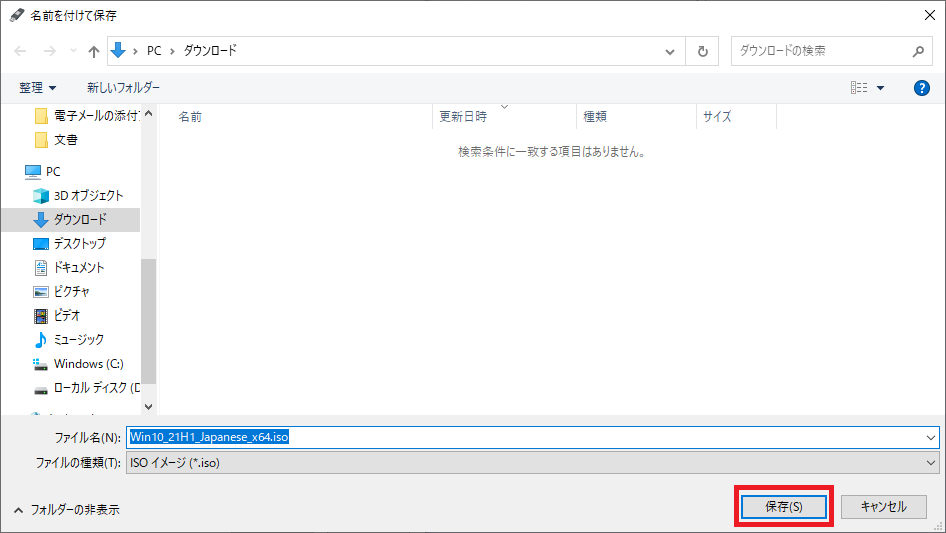
Task: Sort by the 更新日時 column header
Action: (x=463, y=117)
